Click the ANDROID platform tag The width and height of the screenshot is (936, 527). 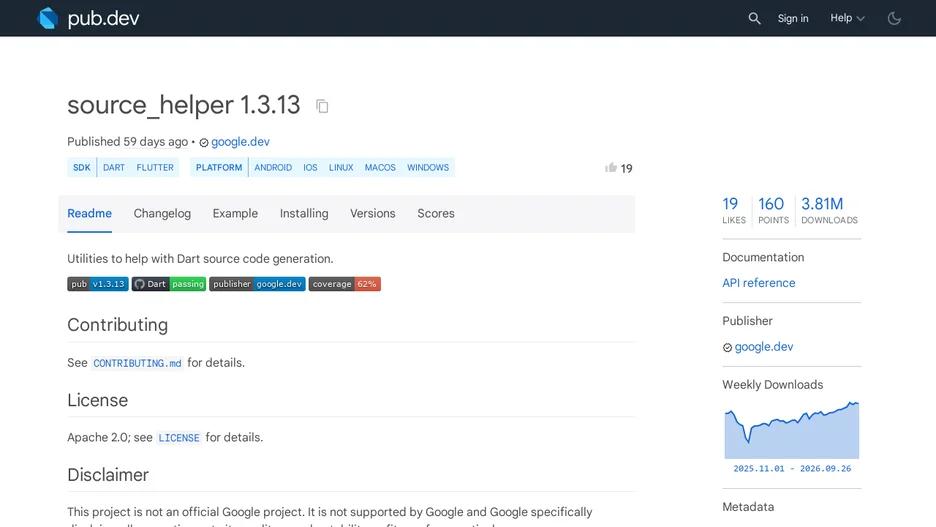[273, 168]
